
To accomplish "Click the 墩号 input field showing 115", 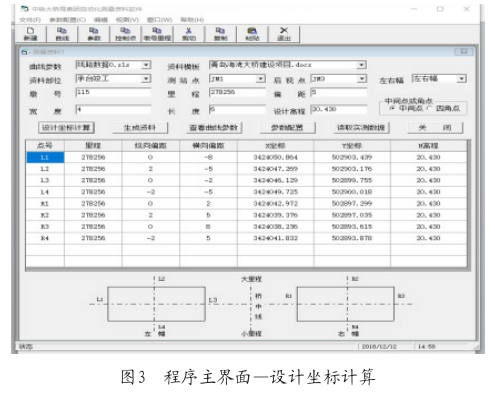I will 113,92.
